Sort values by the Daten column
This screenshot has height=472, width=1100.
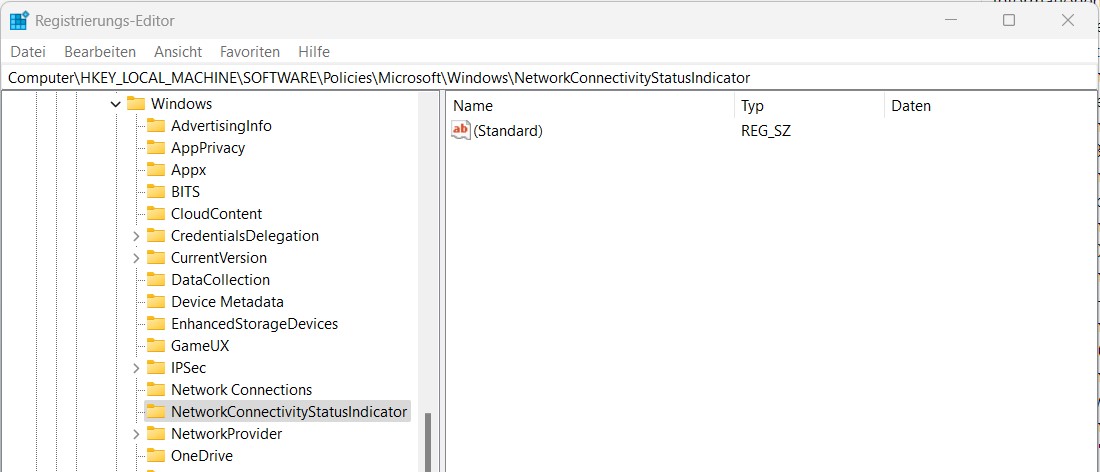point(991,106)
